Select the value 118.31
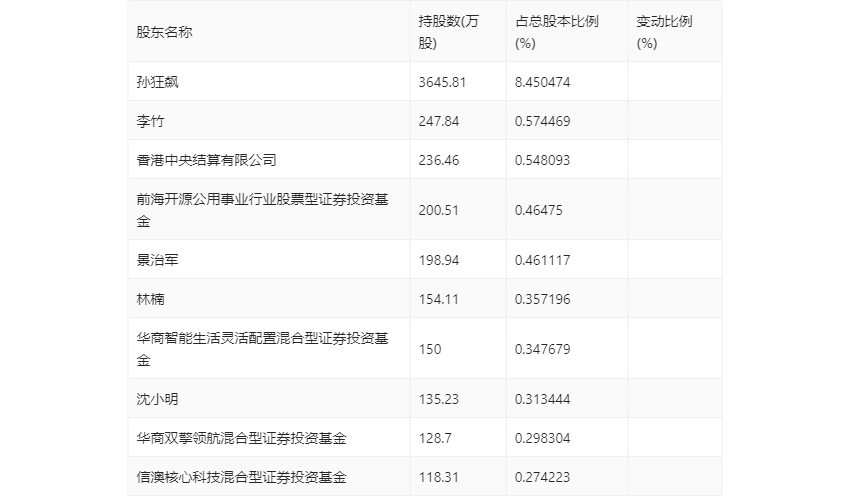 (x=439, y=477)
